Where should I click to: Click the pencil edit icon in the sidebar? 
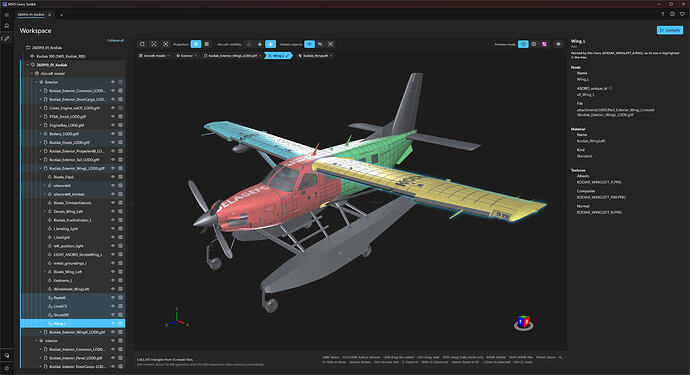[x=7, y=39]
